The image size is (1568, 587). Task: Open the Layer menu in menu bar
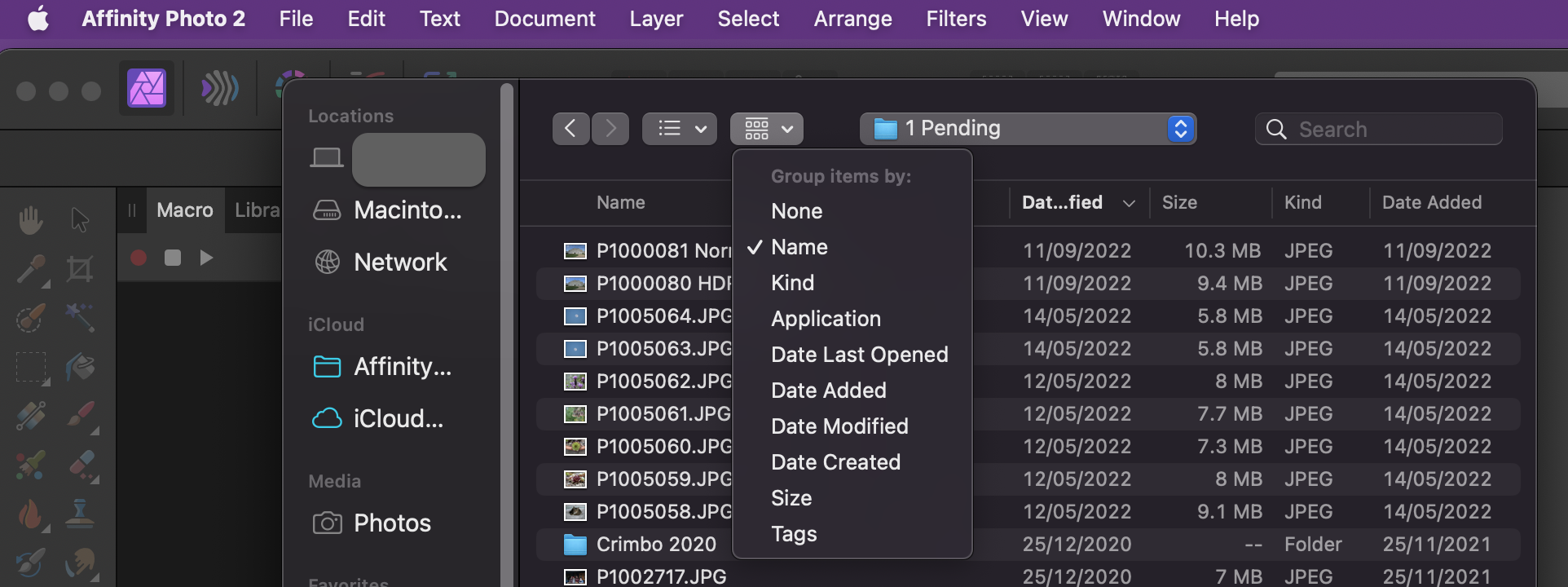coord(656,19)
